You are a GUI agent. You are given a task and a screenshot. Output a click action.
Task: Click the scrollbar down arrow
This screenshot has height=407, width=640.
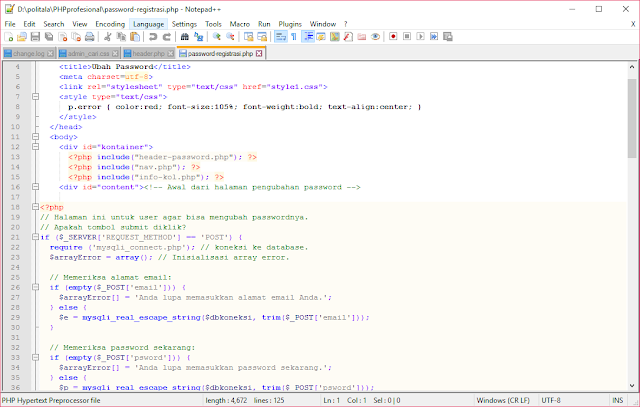click(x=632, y=385)
